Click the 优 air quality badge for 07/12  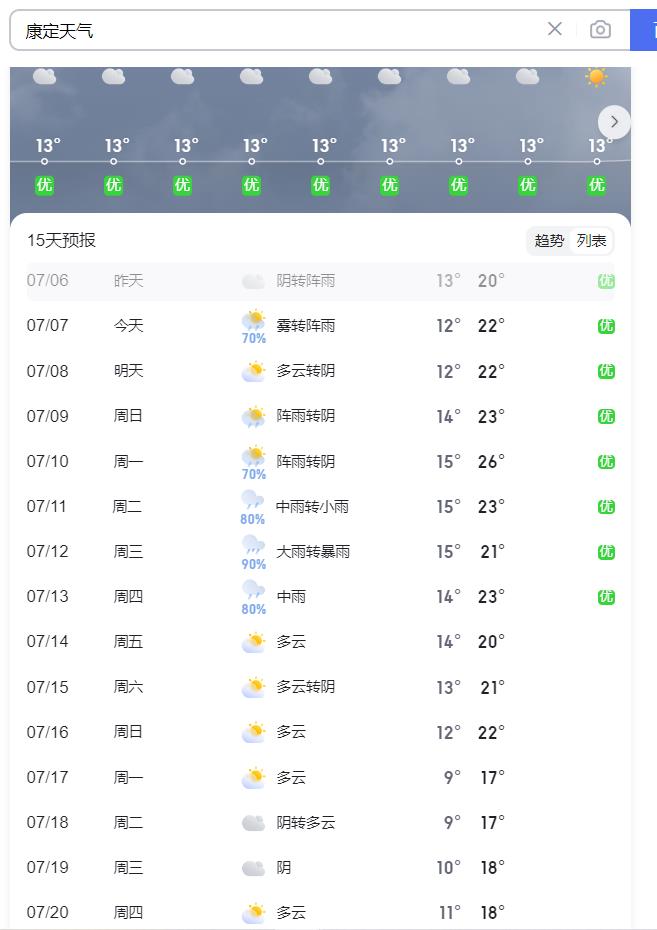pyautogui.click(x=606, y=552)
